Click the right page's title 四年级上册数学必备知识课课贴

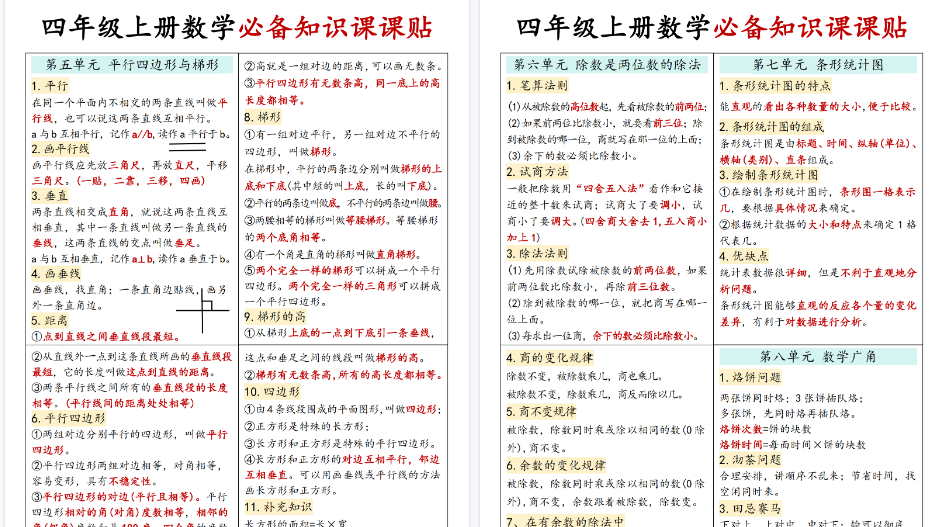(x=711, y=28)
